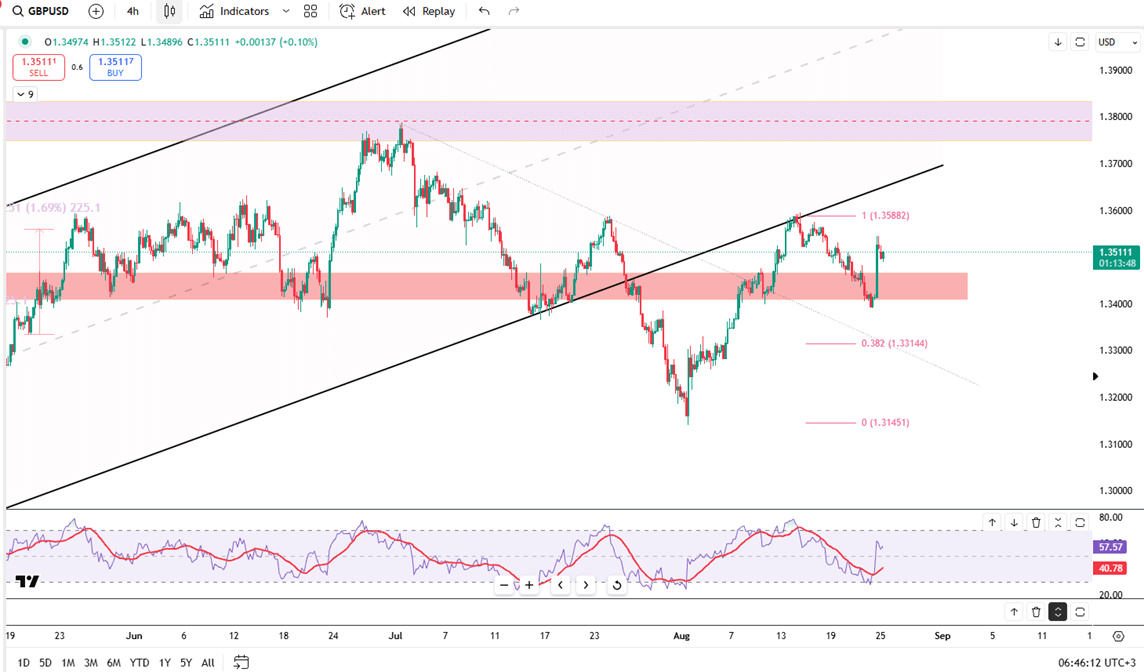
Task: Start bar Replay mode
Action: click(429, 11)
